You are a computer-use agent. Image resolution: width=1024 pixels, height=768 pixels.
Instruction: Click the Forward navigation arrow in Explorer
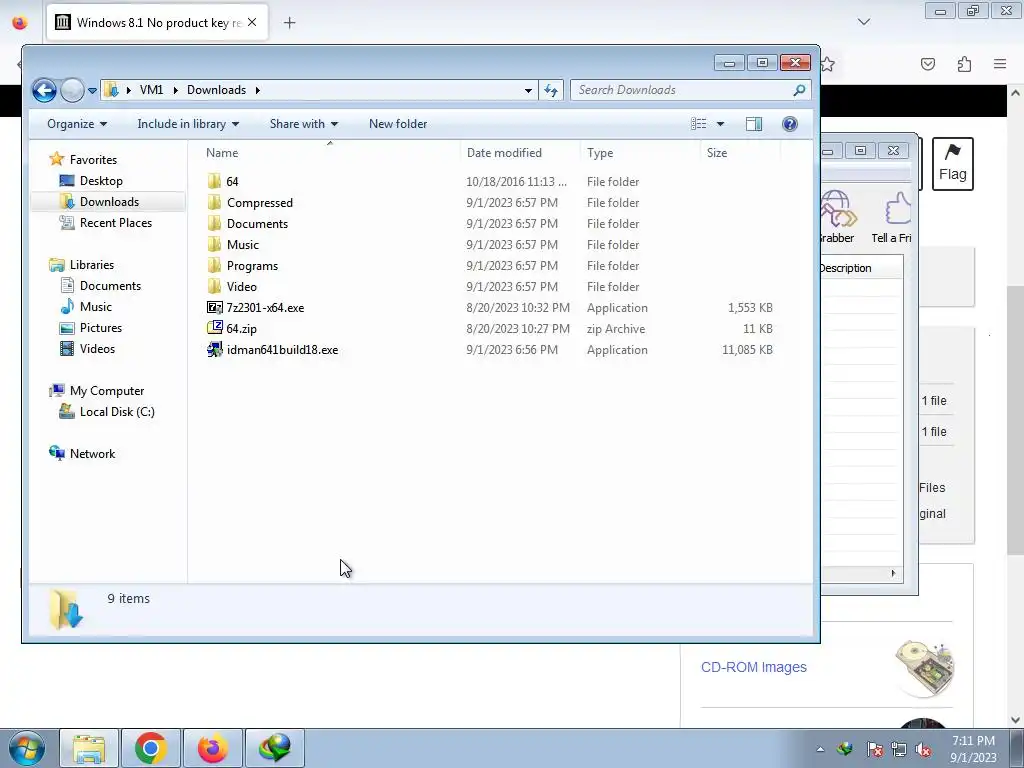(72, 90)
